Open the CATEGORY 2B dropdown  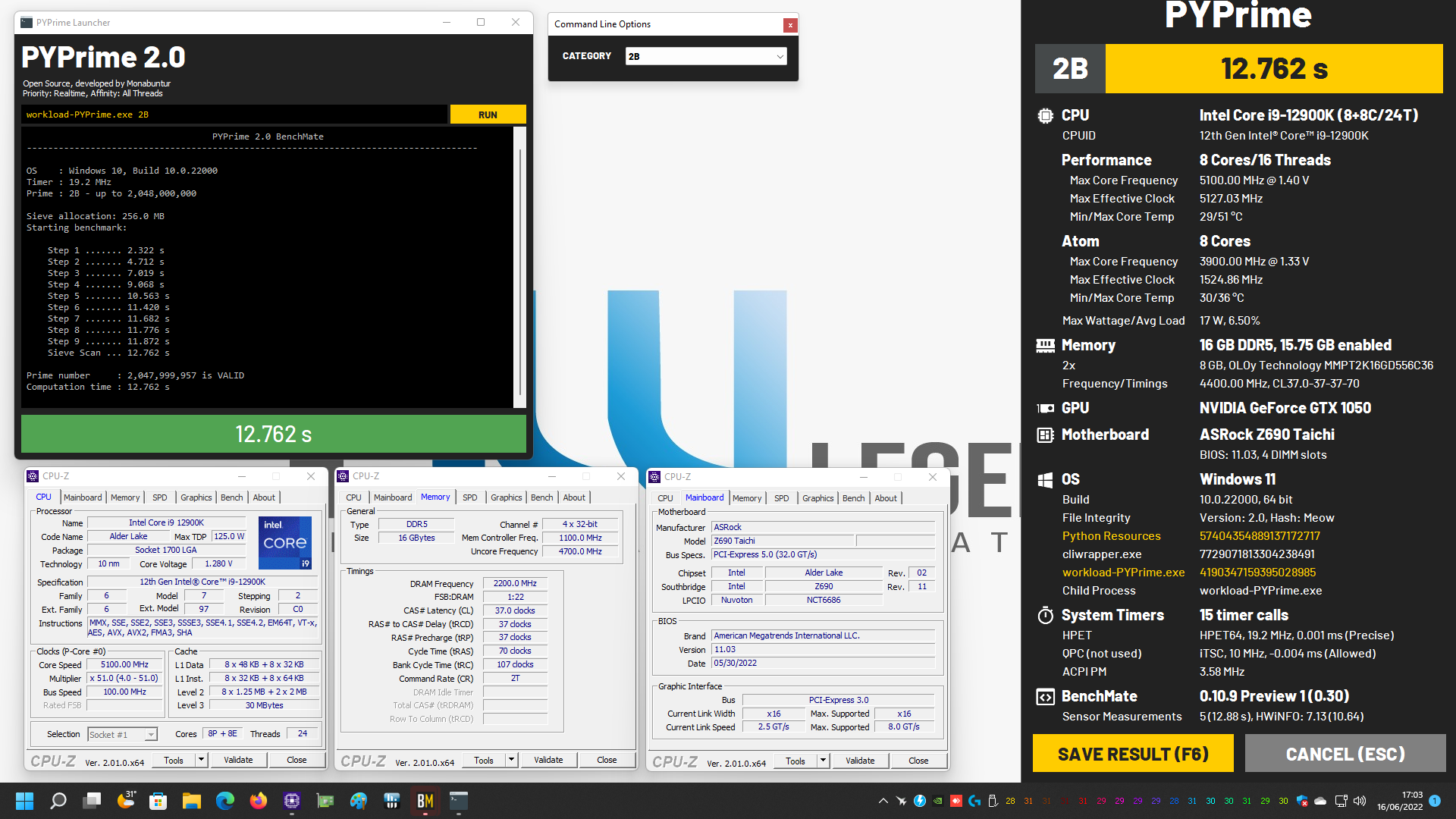[706, 56]
